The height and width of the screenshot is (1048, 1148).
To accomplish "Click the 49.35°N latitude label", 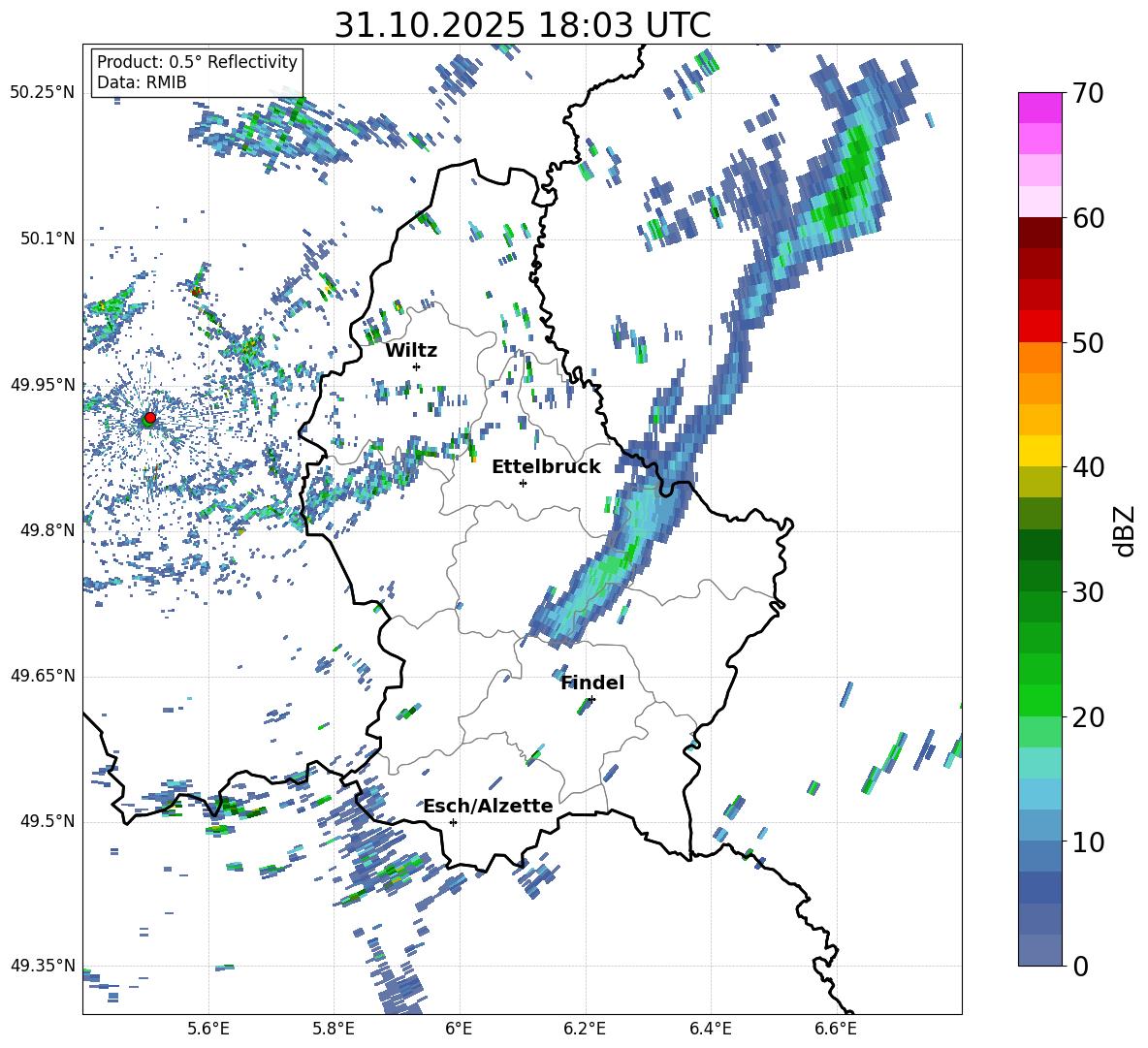I will pyautogui.click(x=43, y=966).
